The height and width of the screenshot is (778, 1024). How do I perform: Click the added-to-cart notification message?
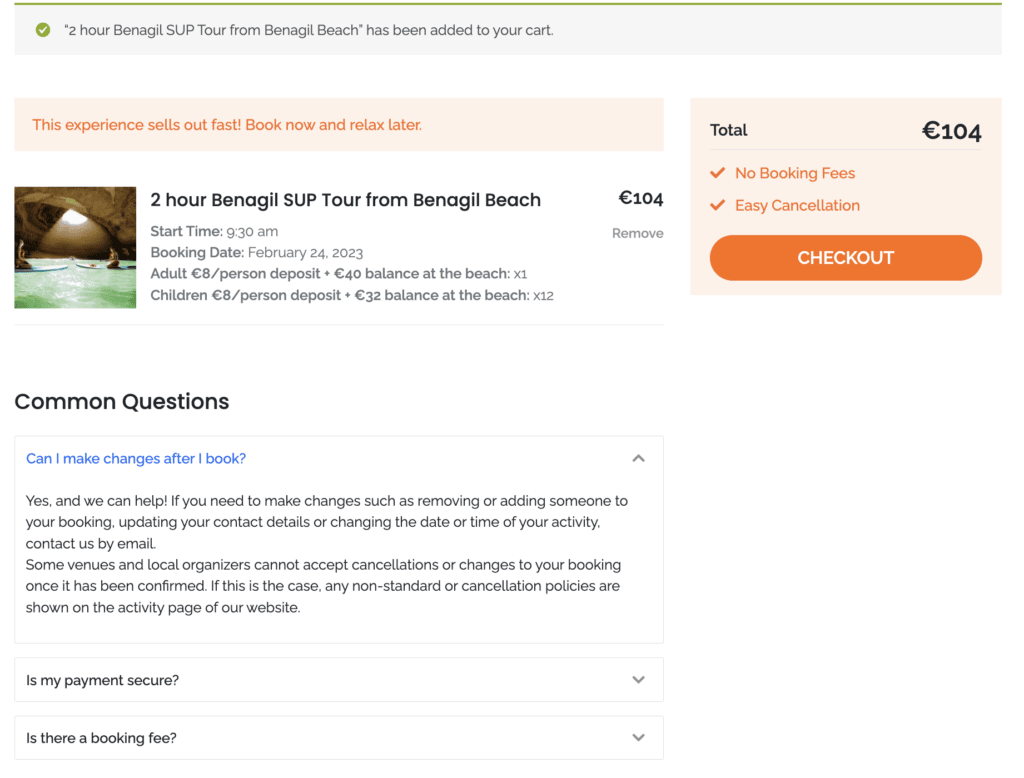coord(309,30)
